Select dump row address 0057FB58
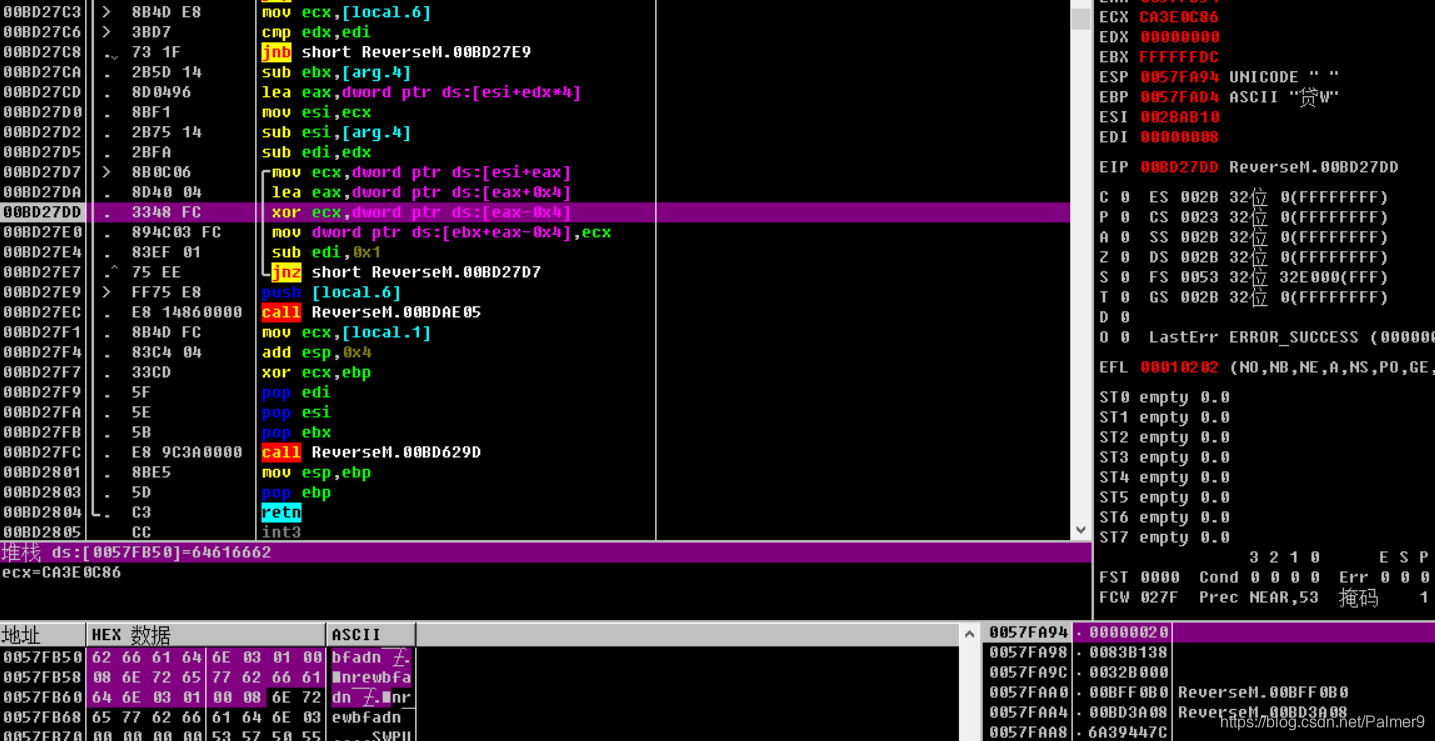Image resolution: width=1435 pixels, height=741 pixels. point(43,677)
